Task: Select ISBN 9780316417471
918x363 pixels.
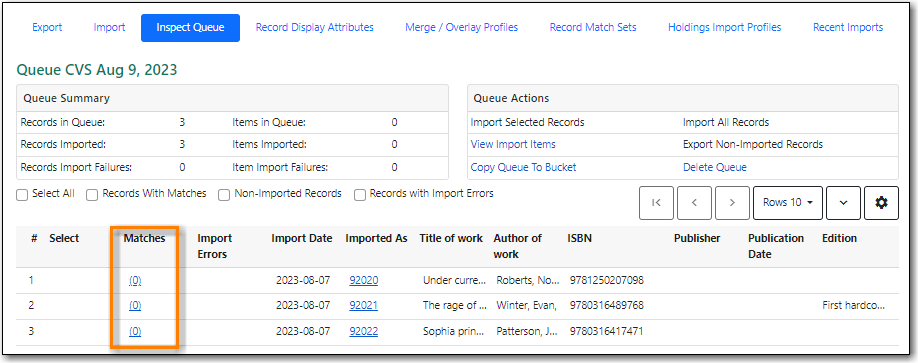Action: point(607,331)
